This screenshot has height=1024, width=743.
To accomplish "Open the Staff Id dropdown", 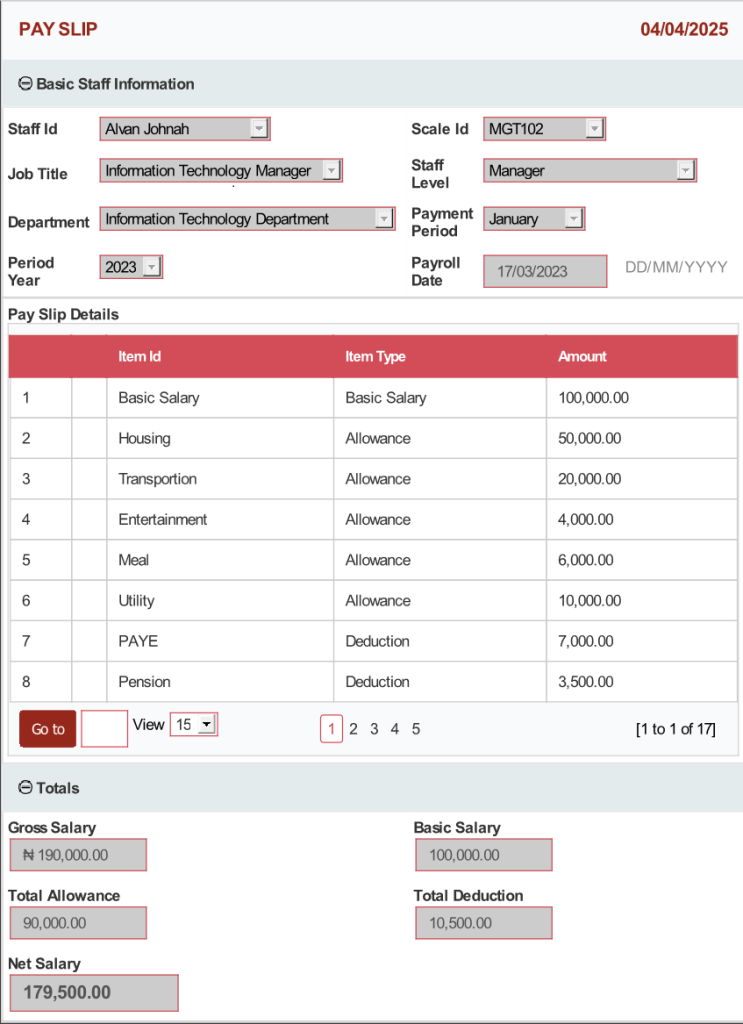I will [x=258, y=129].
